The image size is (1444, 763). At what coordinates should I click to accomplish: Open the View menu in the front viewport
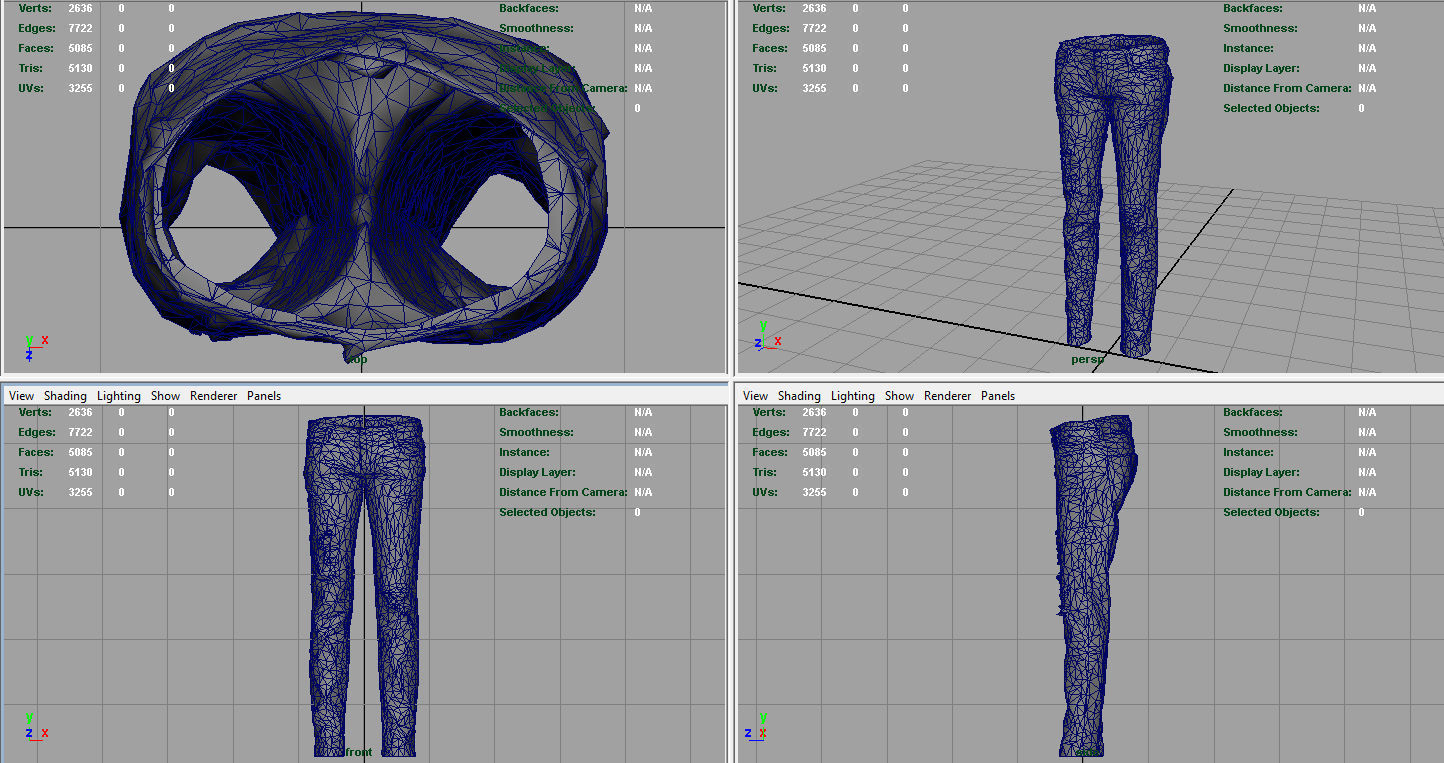pyautogui.click(x=21, y=396)
